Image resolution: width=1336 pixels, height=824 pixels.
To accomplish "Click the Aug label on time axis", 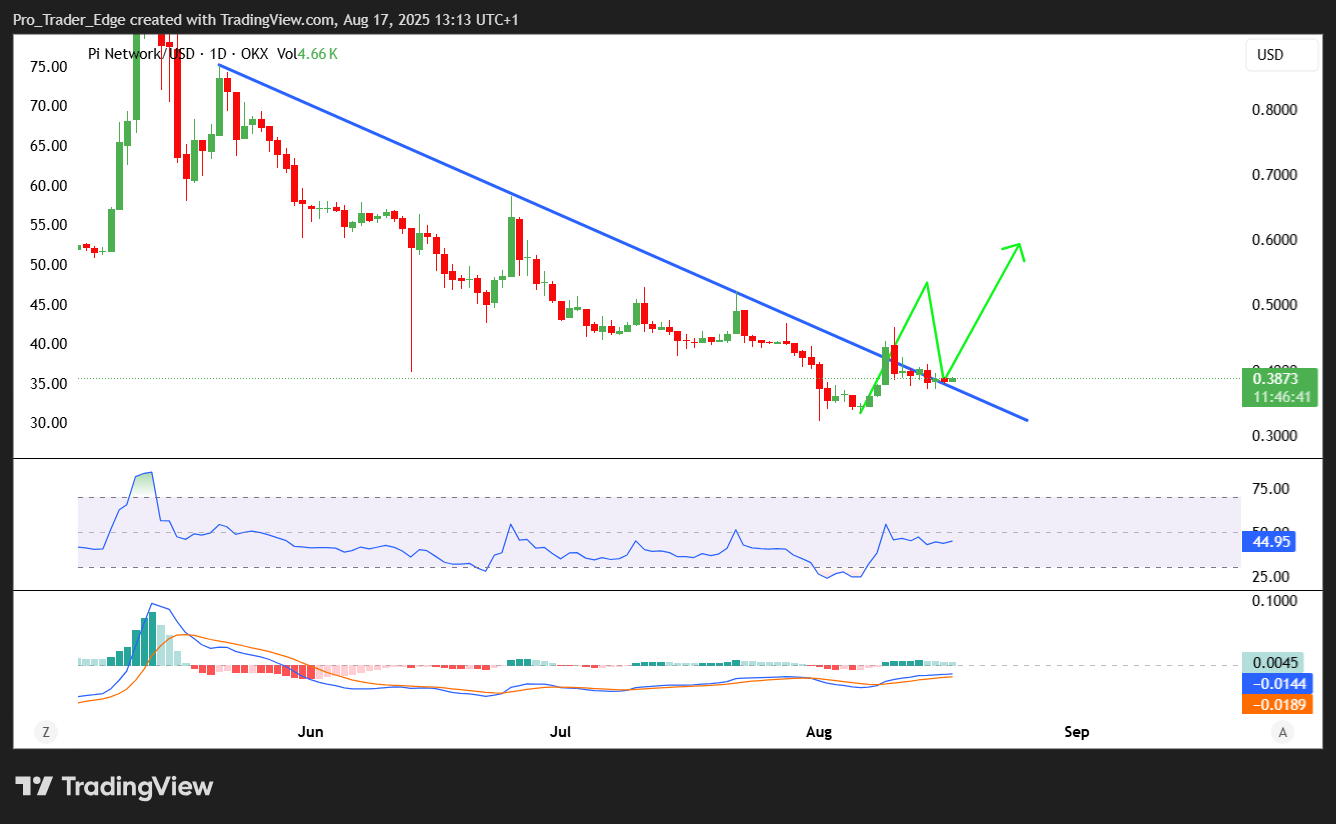I will click(x=819, y=732).
